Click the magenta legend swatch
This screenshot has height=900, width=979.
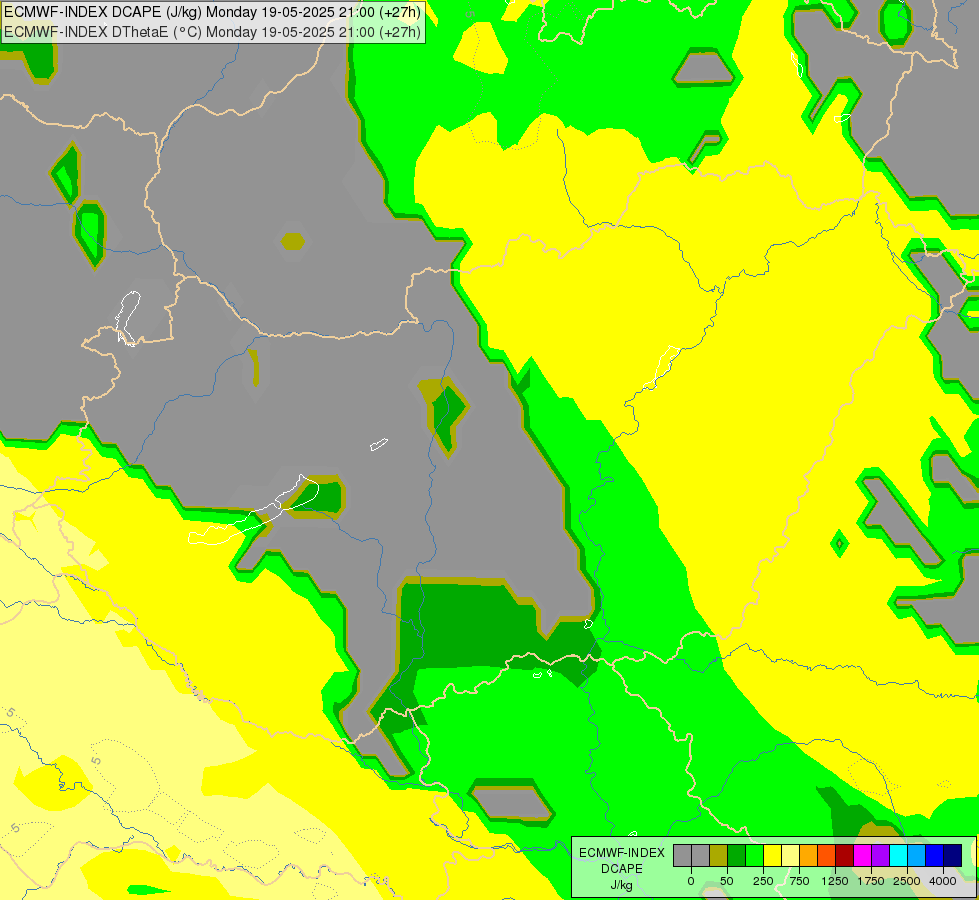863,856
